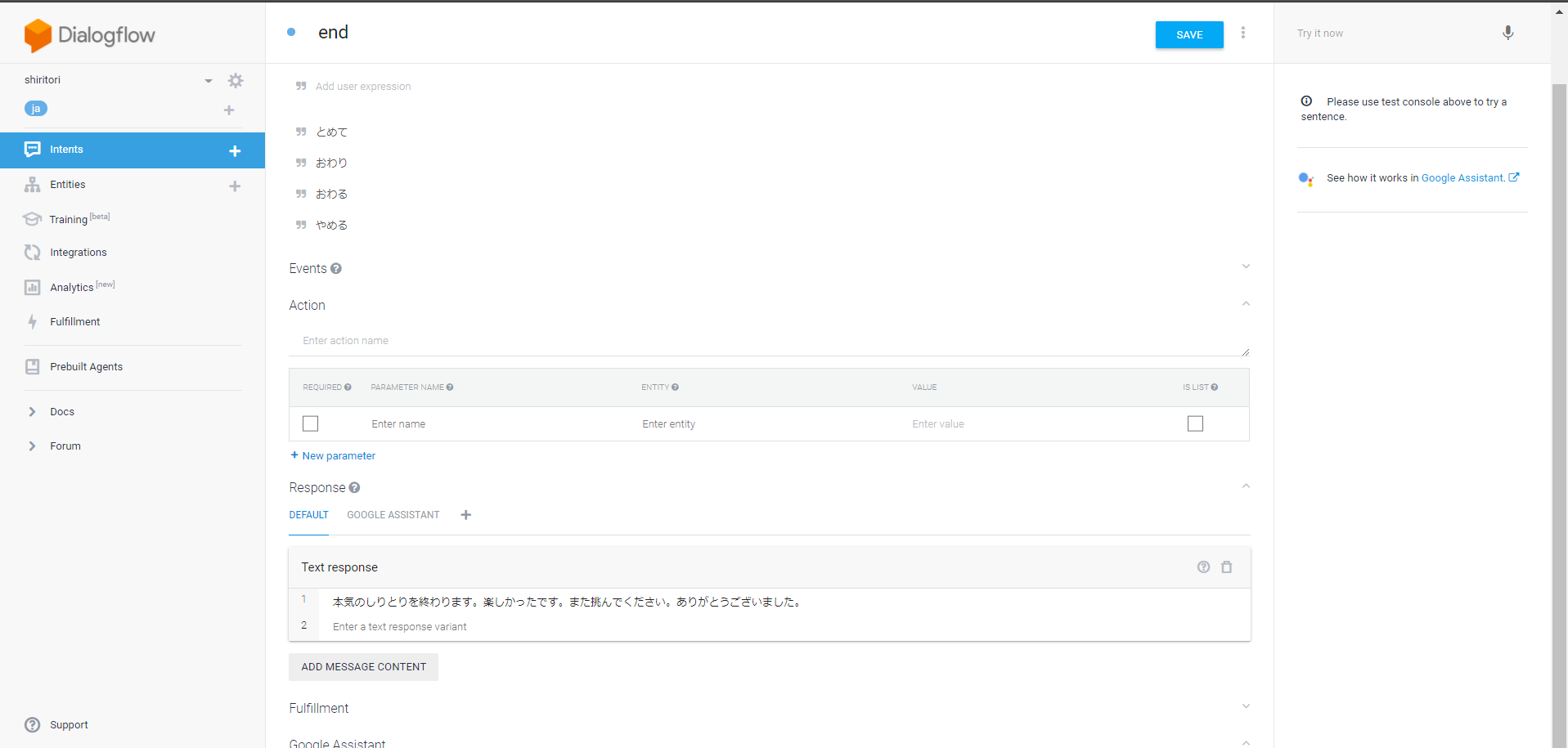Open Integrations in the sidebar
Image resolution: width=1568 pixels, height=748 pixels.
(79, 253)
